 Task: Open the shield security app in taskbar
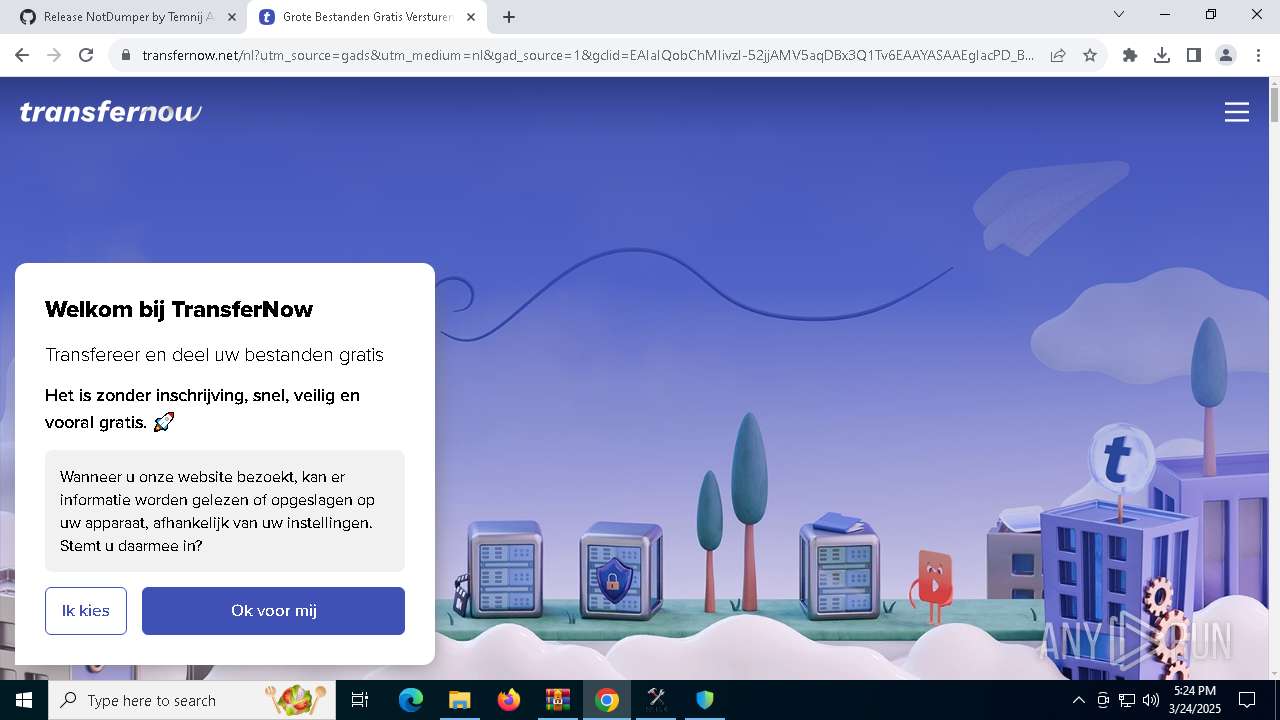705,700
